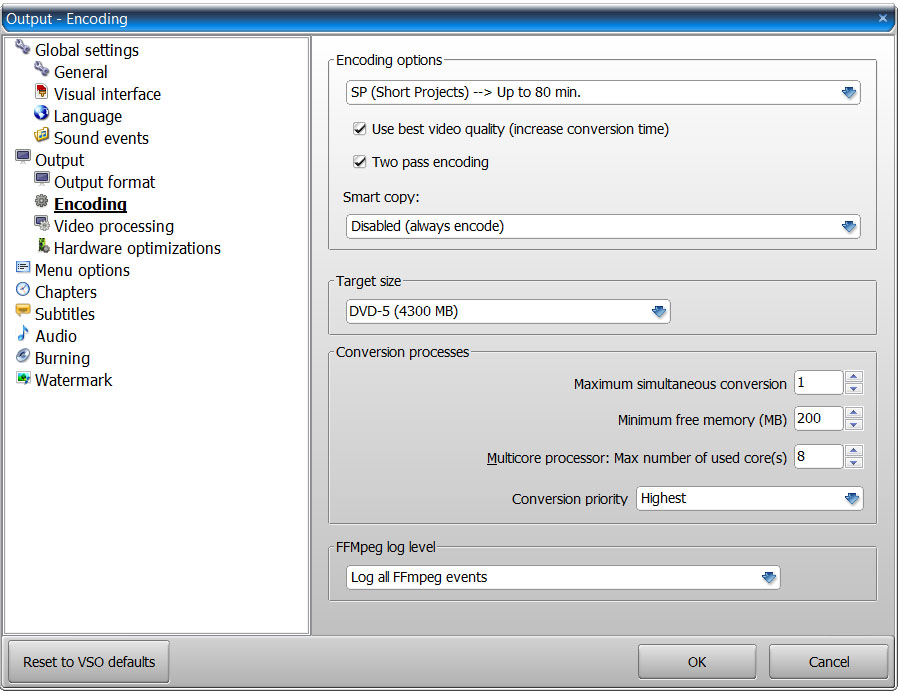
Task: Select Sound events settings page
Action: tap(101, 139)
